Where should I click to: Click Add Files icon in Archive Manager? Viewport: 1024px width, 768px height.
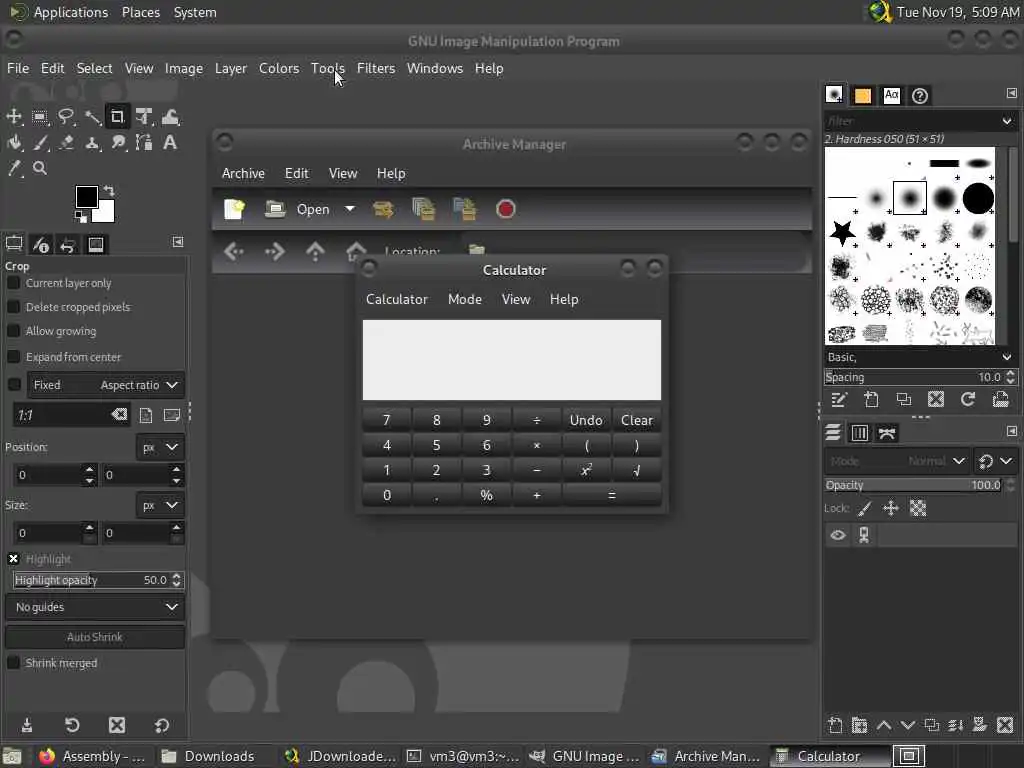[x=424, y=209]
